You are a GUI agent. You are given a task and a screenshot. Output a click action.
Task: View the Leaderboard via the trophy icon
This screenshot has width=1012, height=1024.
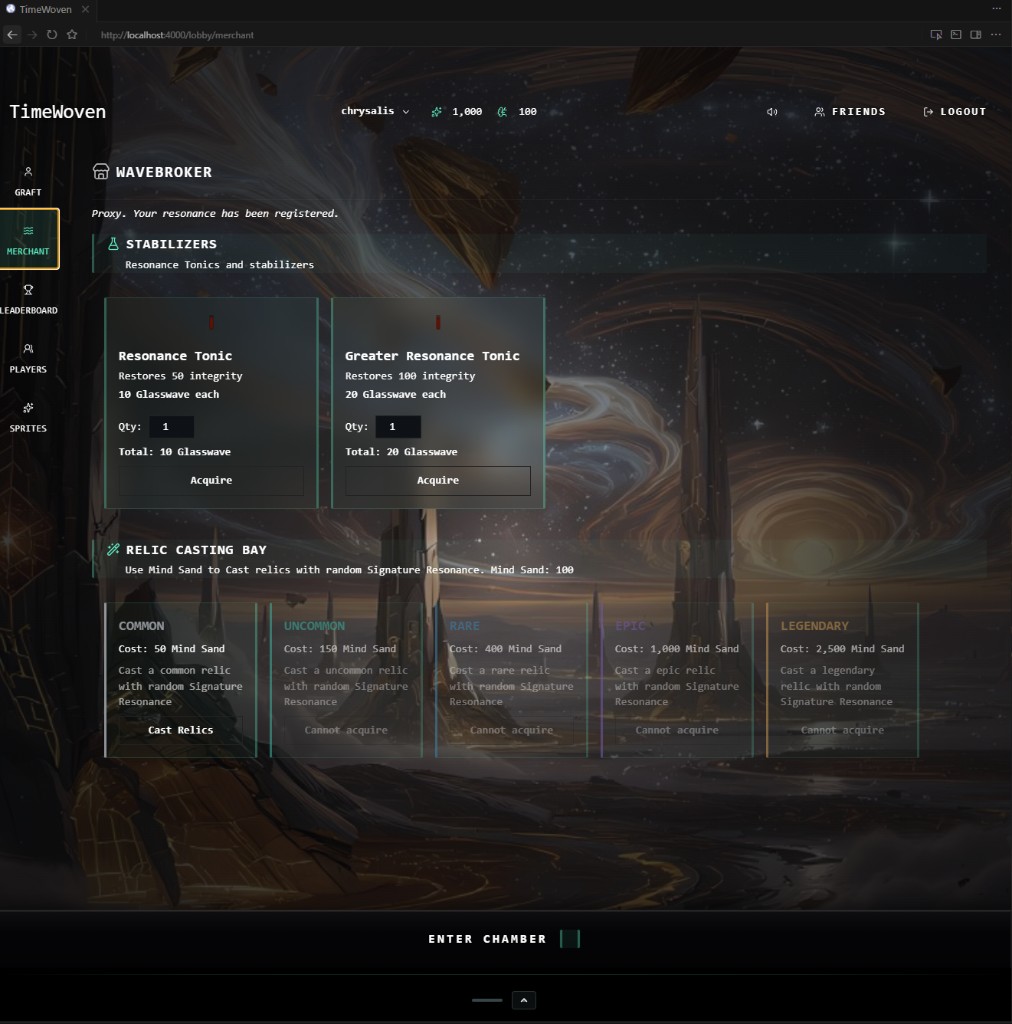point(28,290)
